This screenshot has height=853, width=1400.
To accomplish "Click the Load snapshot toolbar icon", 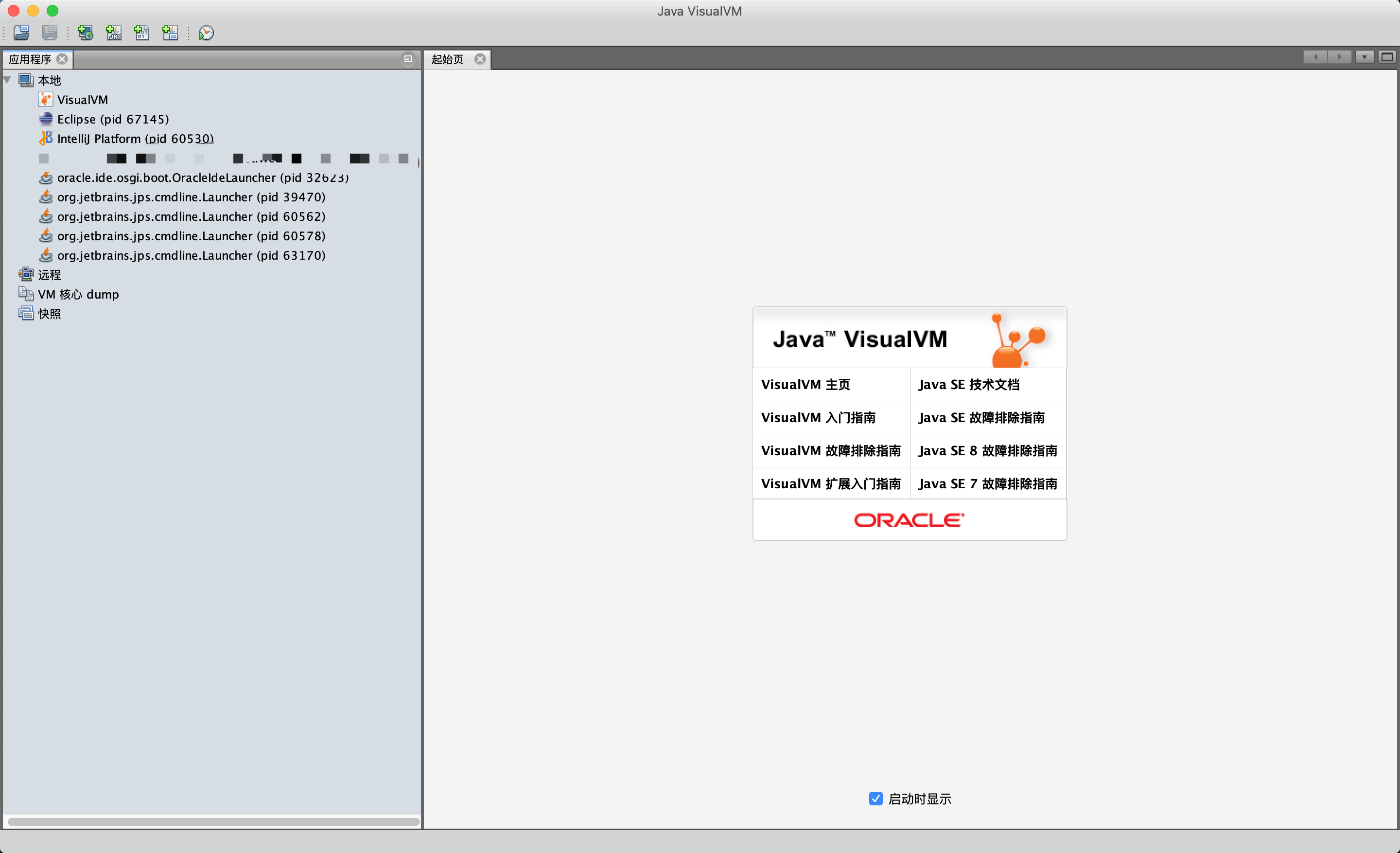I will (x=21, y=33).
